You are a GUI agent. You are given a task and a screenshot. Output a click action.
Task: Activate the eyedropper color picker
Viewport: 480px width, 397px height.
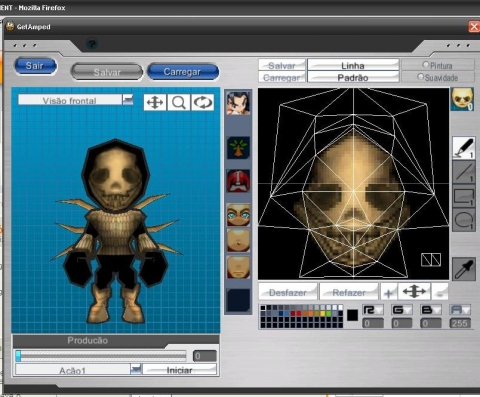tap(464, 269)
